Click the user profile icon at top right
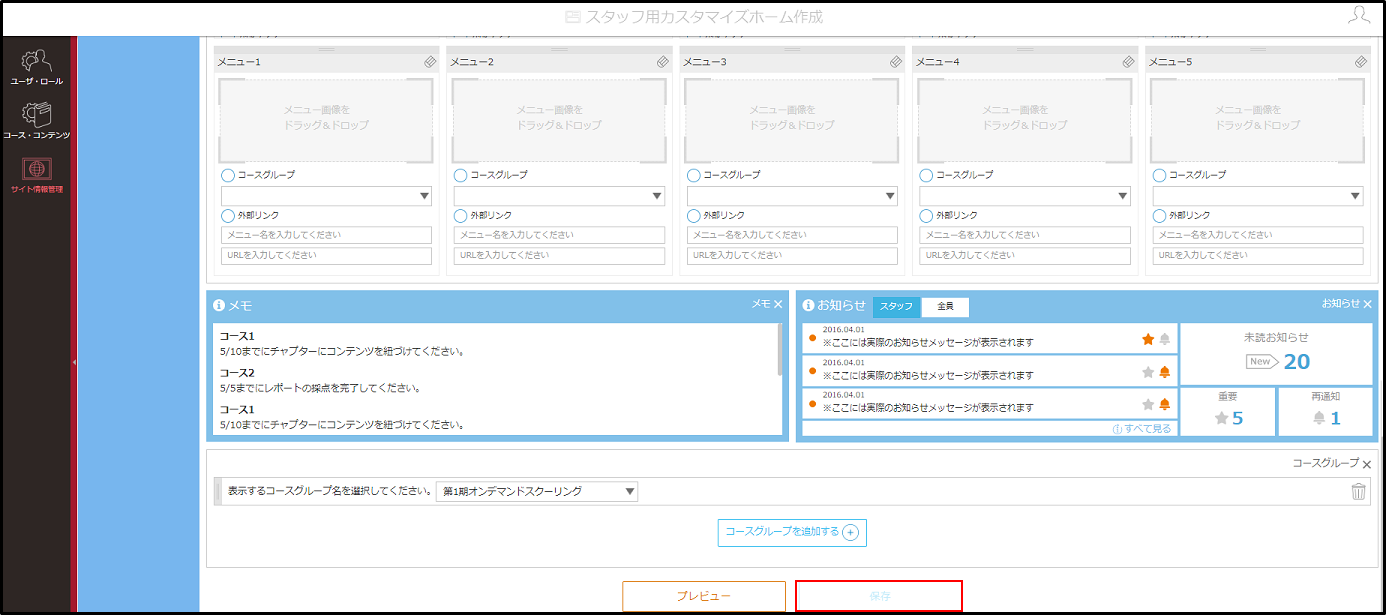 (1358, 15)
